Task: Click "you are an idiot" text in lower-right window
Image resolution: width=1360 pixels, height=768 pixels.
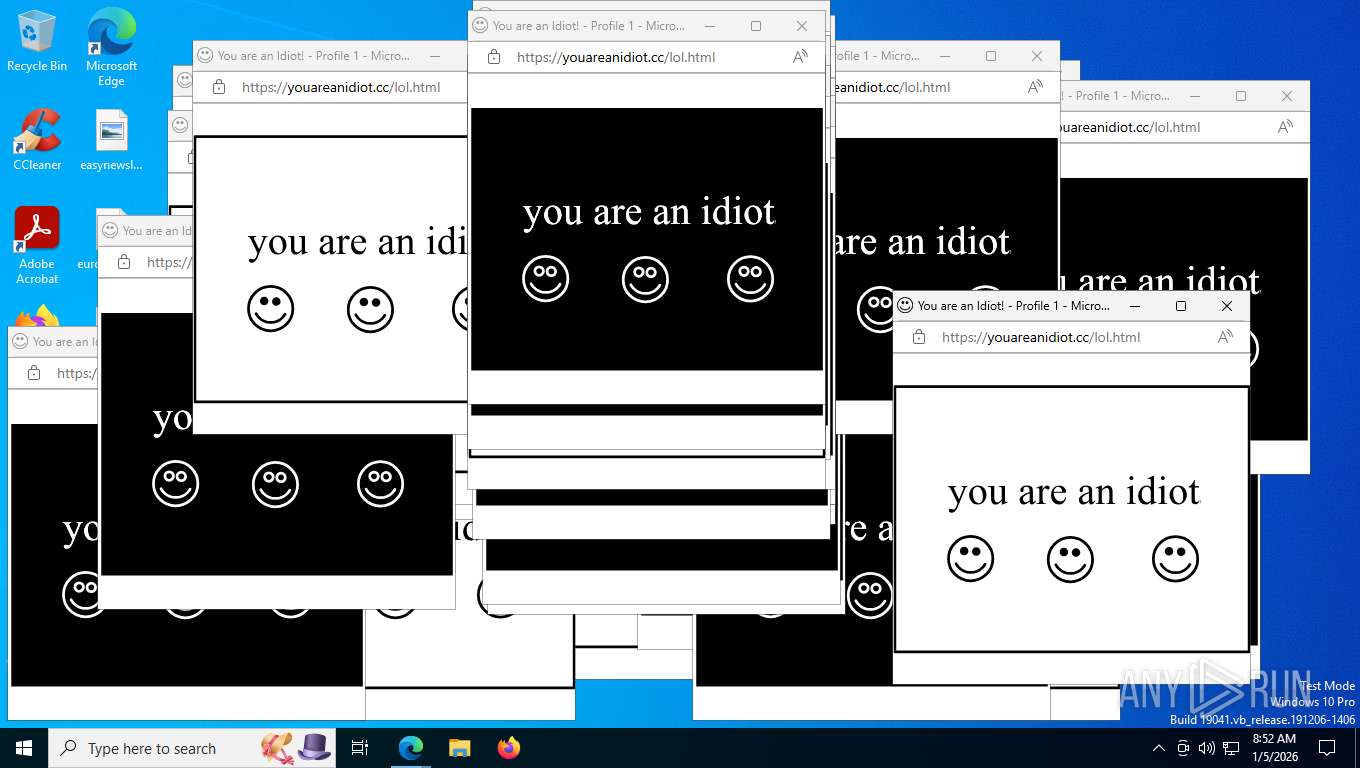Action: [x=1073, y=492]
